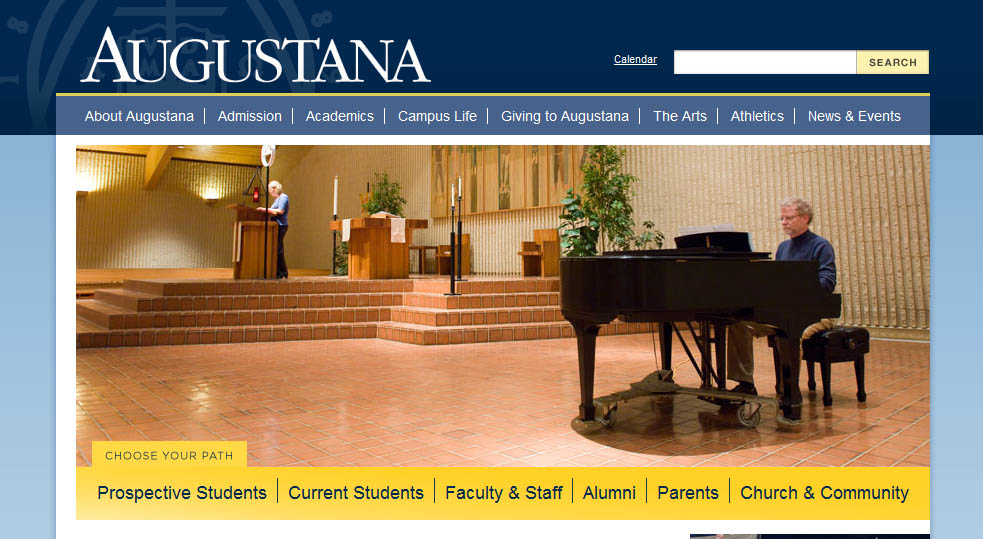Go to the Alumni page
Viewport: 983px width, 539px height.
pyautogui.click(x=609, y=493)
